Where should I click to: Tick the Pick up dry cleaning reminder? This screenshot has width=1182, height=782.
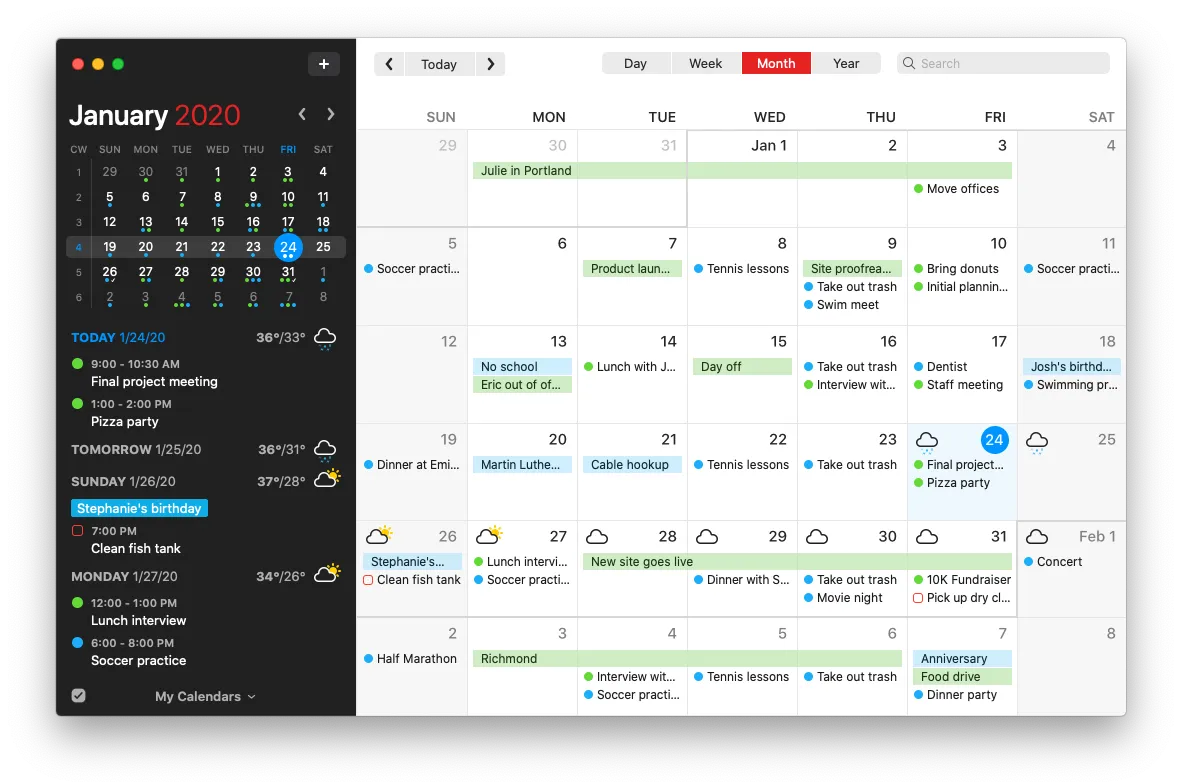pyautogui.click(x=918, y=598)
